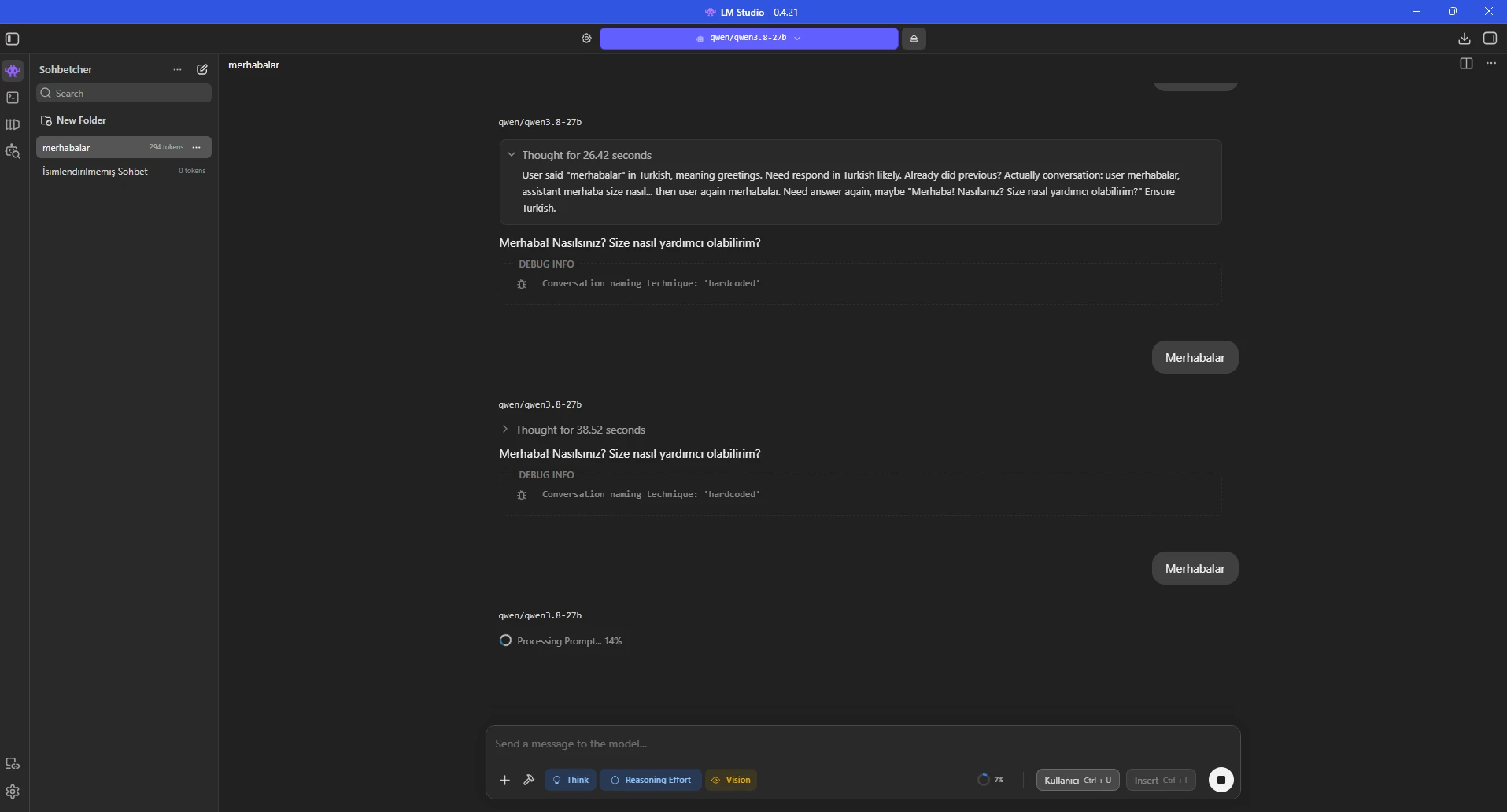Select the İsimlendirilmemiş Sohbet conversation
The width and height of the screenshot is (1507, 812).
(124, 171)
